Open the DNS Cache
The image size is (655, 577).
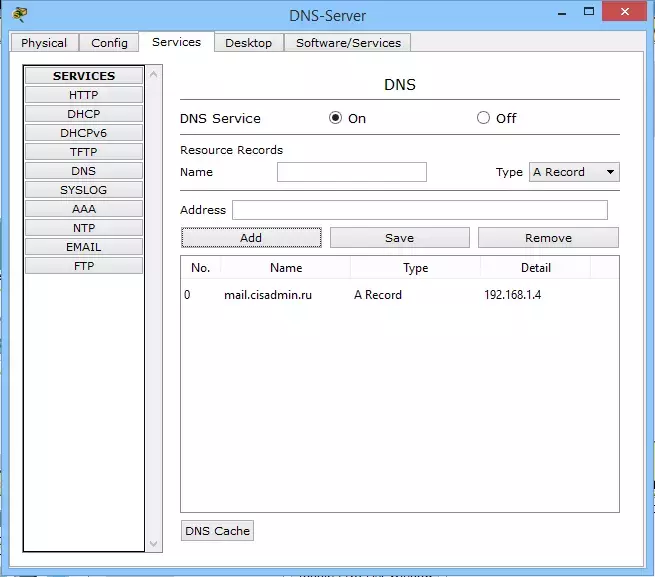217,531
